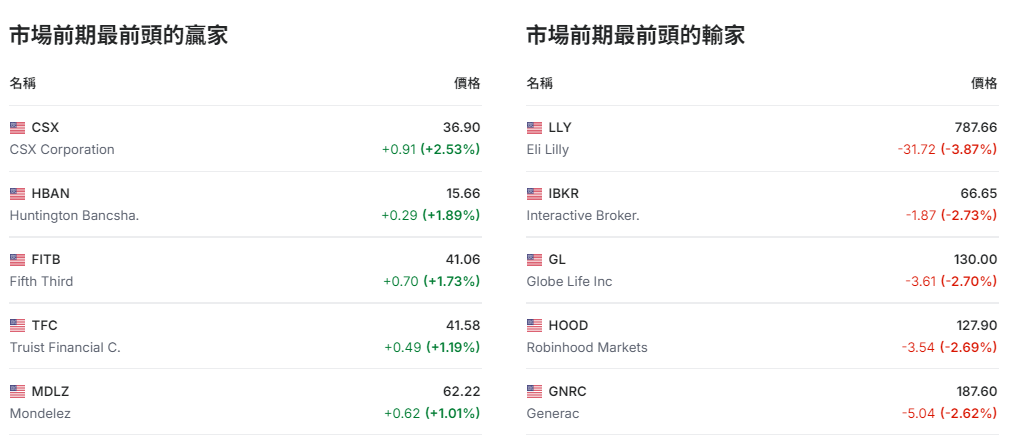Click the US flag icon beside LLY
The width and height of the screenshot is (1013, 436).
tap(534, 128)
